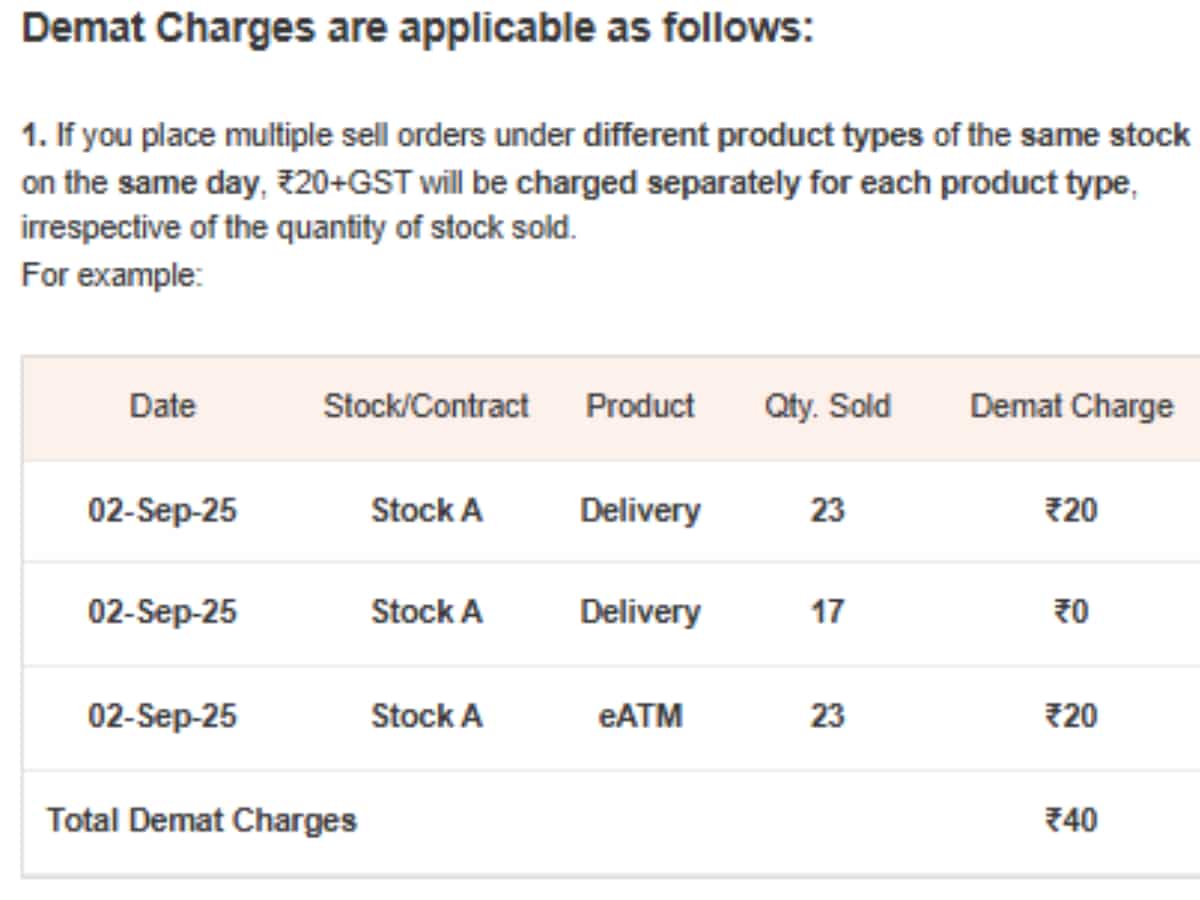
Task: Select the quantity 17 cell
Action: coord(827,611)
